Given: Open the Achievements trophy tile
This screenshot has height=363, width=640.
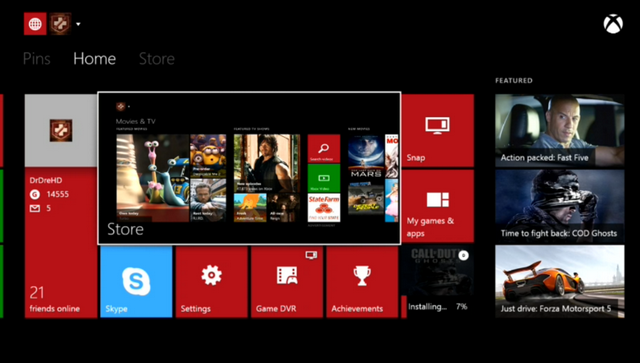Looking at the screenshot, I should (x=362, y=282).
